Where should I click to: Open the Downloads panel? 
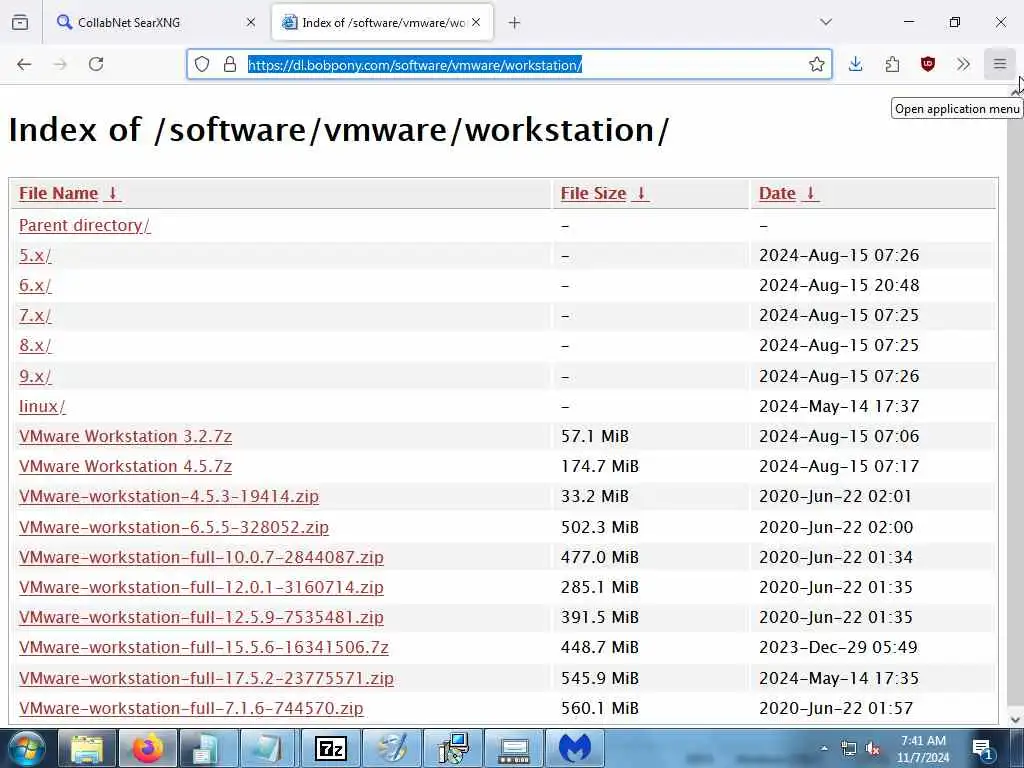856,64
